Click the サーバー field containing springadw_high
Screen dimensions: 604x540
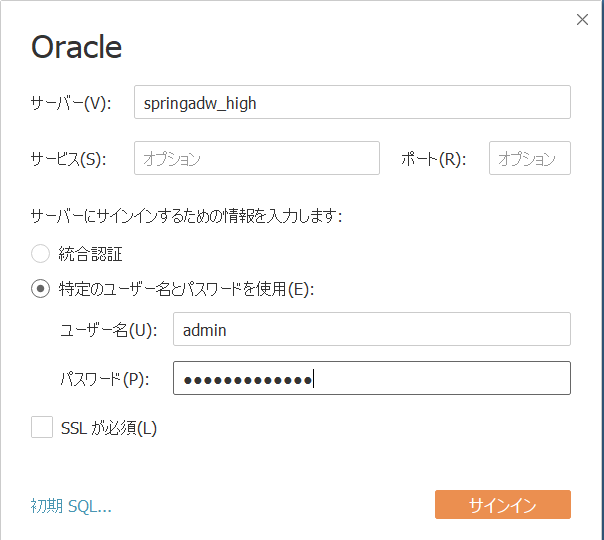click(352, 102)
